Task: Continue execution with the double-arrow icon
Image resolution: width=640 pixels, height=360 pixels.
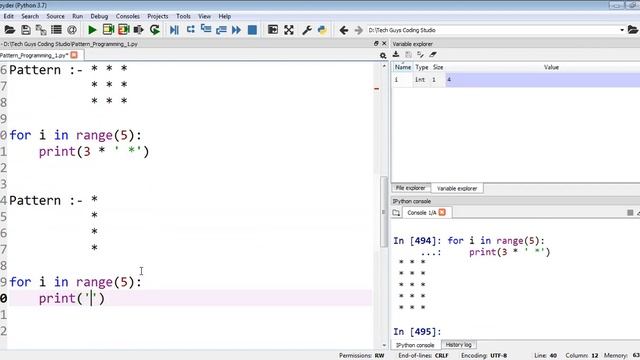Action: click(236, 30)
